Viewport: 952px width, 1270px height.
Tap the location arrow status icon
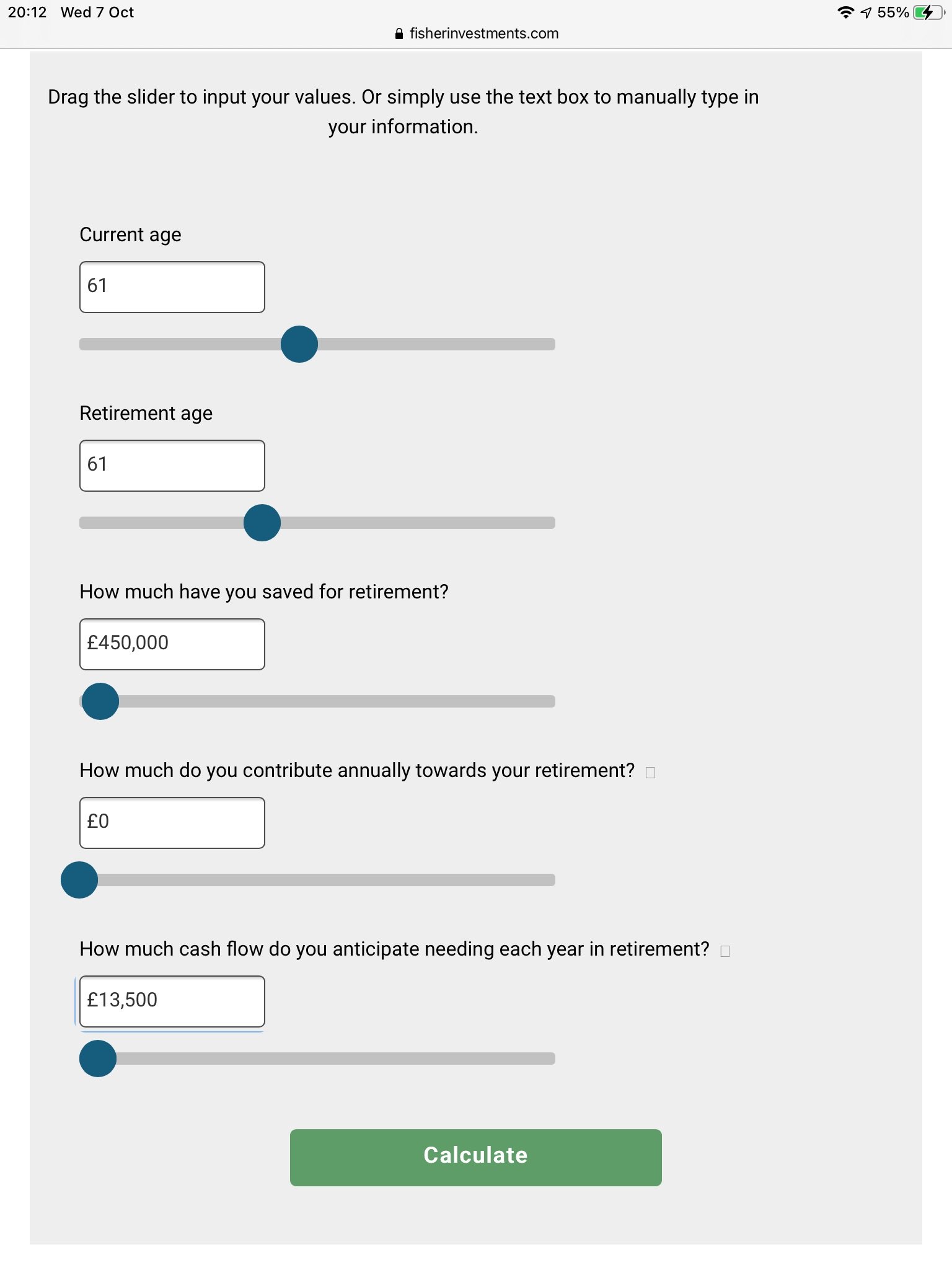pos(866,13)
